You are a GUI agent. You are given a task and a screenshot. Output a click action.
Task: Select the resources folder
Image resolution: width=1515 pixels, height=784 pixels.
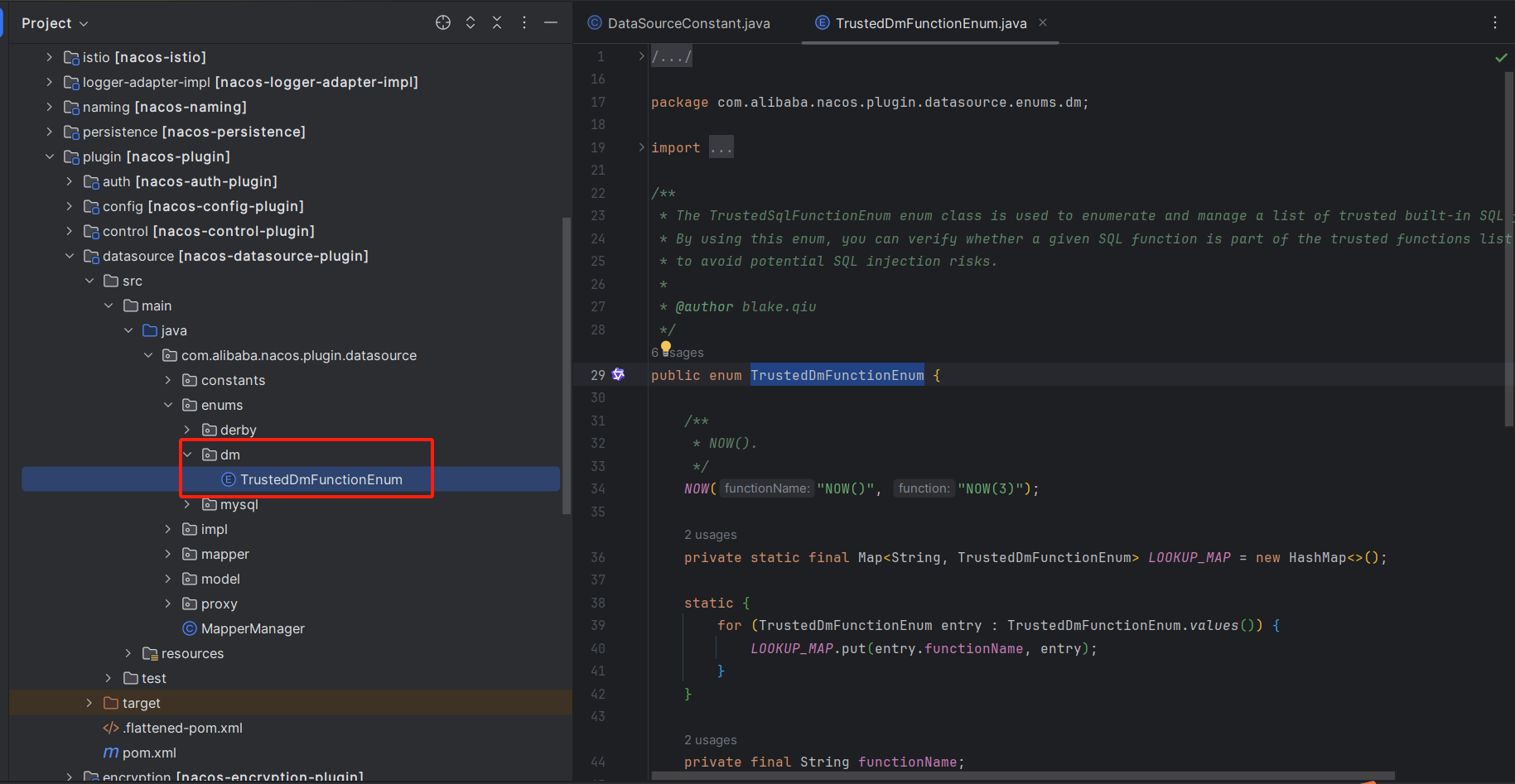click(x=183, y=653)
